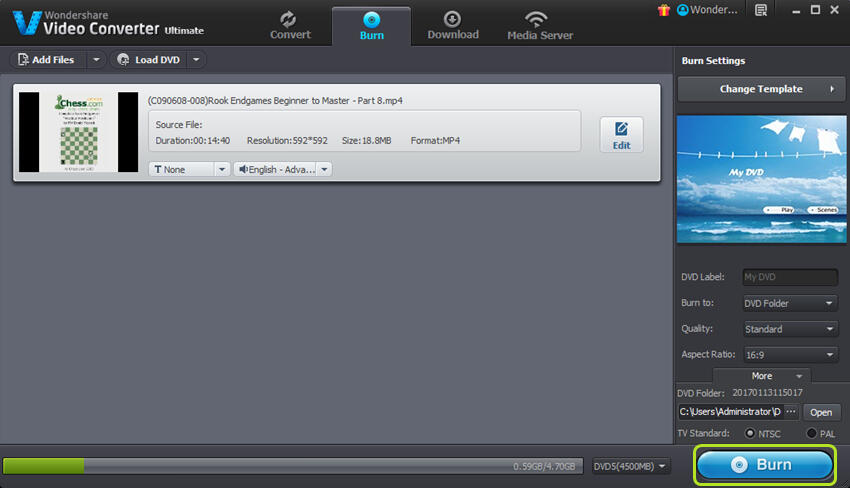Viewport: 850px width, 488px height.
Task: Open the Download tab
Action: pos(453,25)
